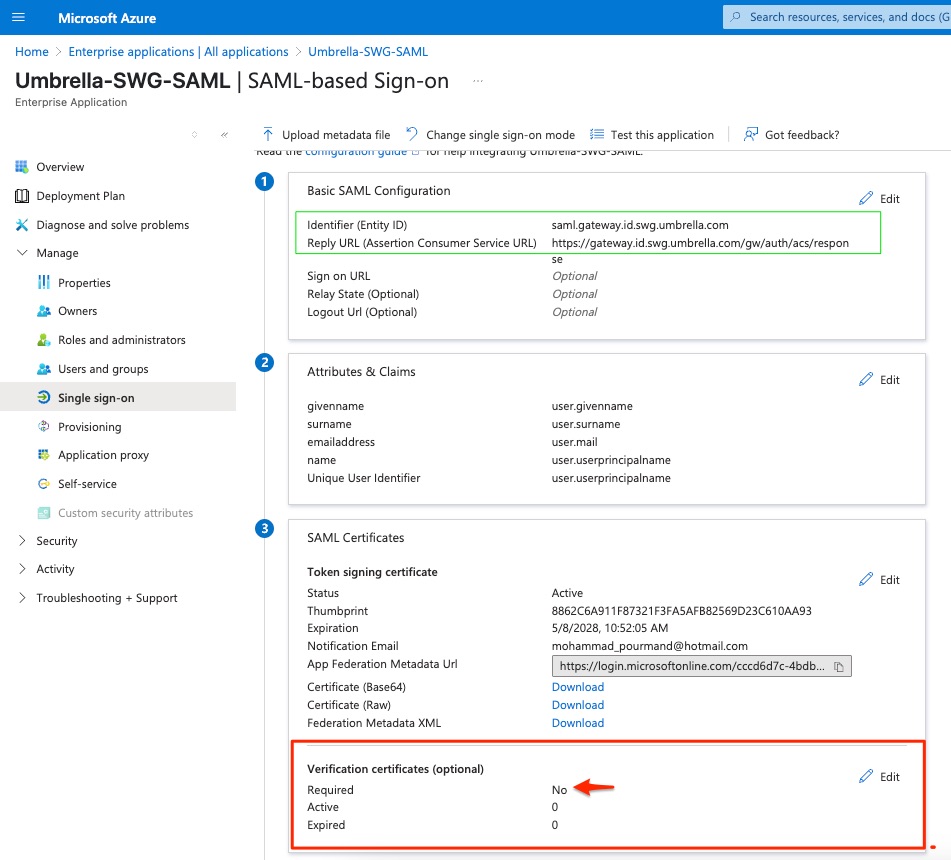Click the Change single sign-on mode undo icon

[x=412, y=134]
